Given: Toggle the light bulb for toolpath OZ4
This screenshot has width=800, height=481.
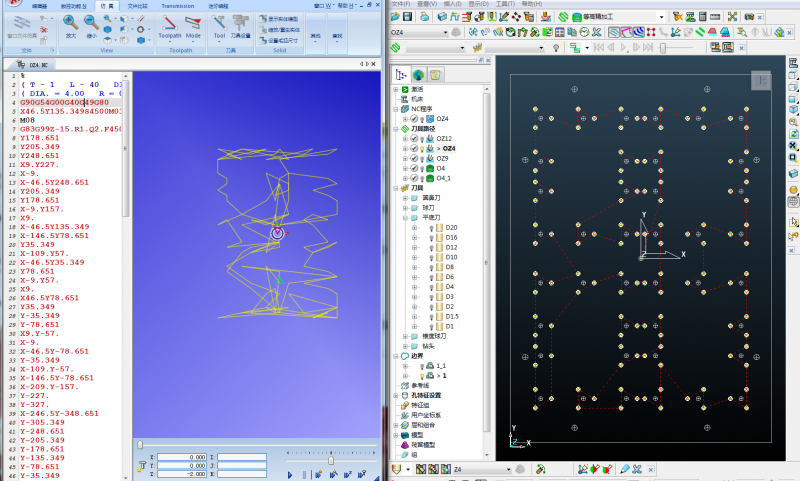Looking at the screenshot, I should (x=422, y=148).
